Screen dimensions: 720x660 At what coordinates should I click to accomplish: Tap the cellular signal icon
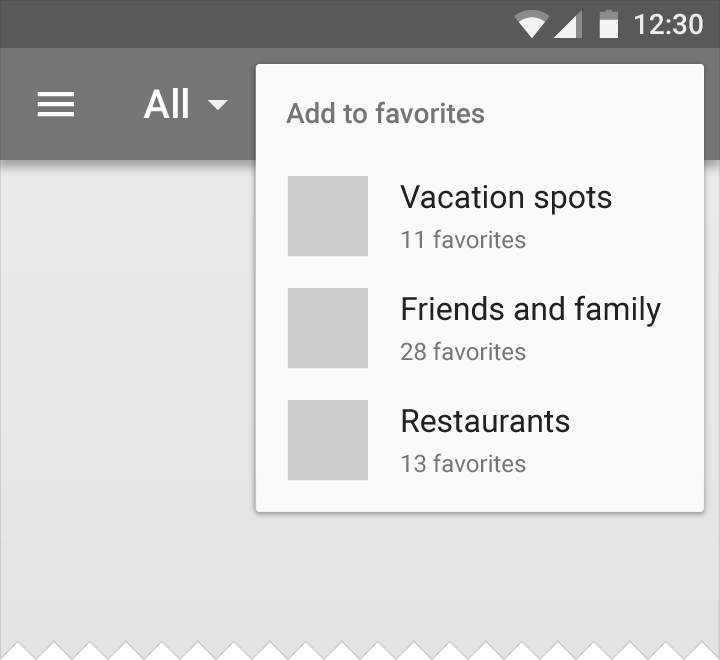pos(567,24)
